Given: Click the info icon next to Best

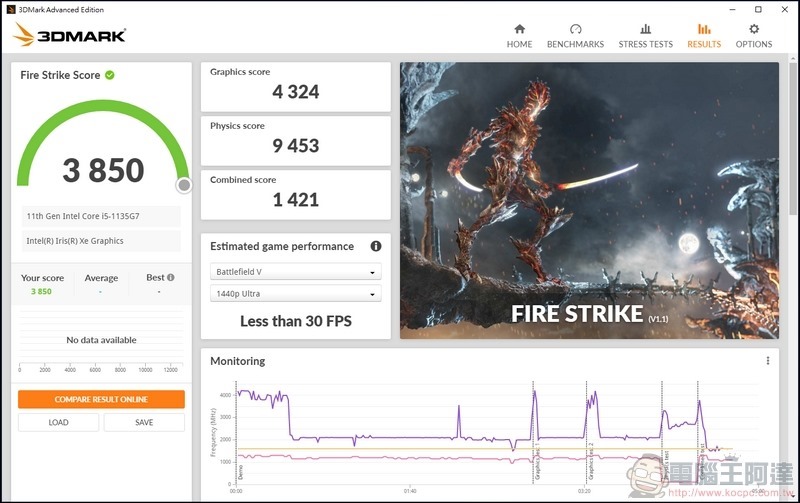Looking at the screenshot, I should pyautogui.click(x=171, y=278).
